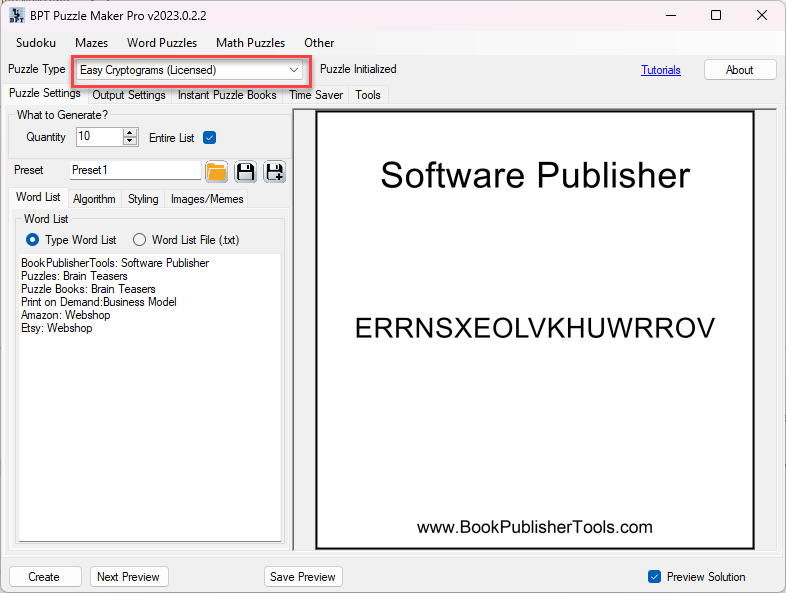Open the Mazes menu
The image size is (786, 593).
[x=92, y=43]
